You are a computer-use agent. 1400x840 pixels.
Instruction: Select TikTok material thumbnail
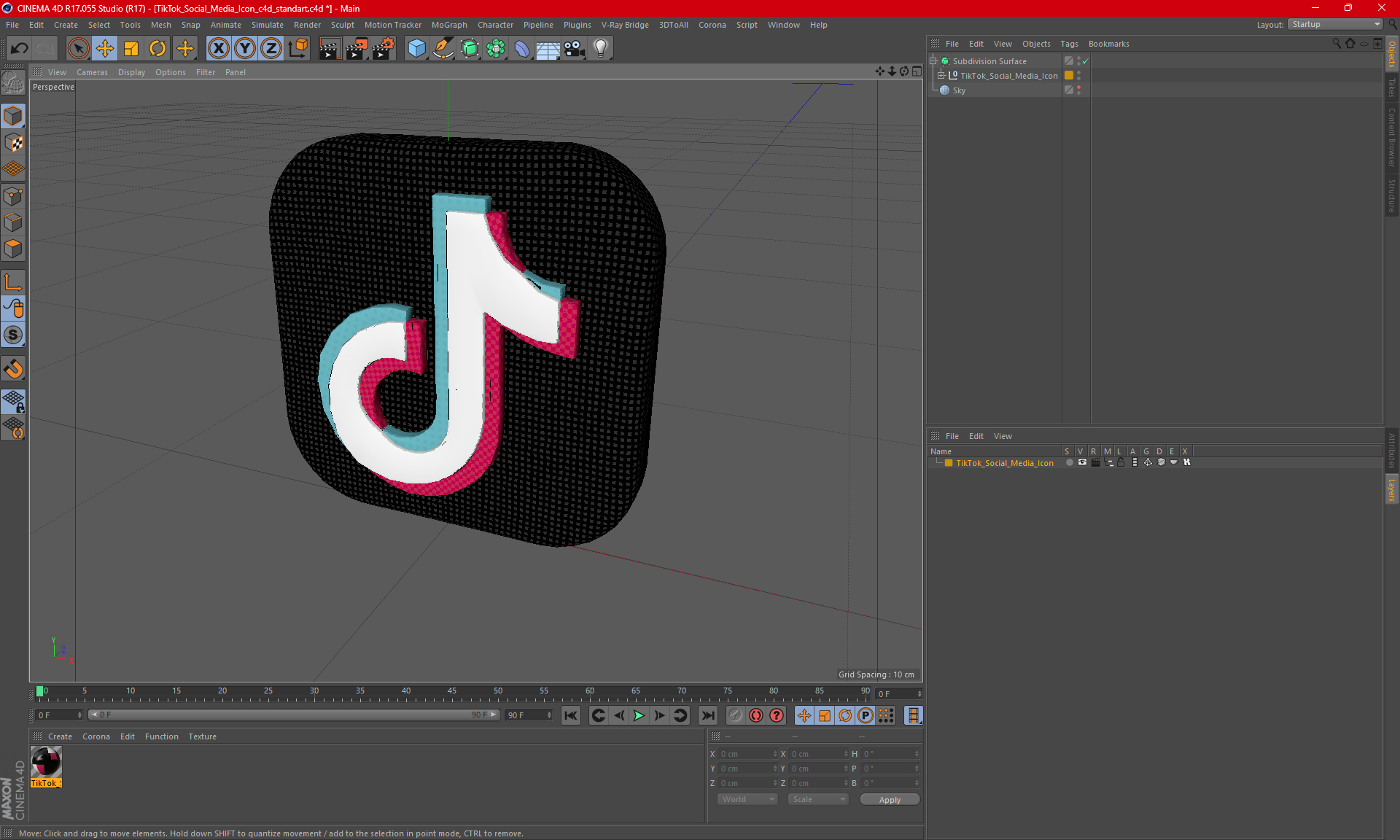click(46, 763)
